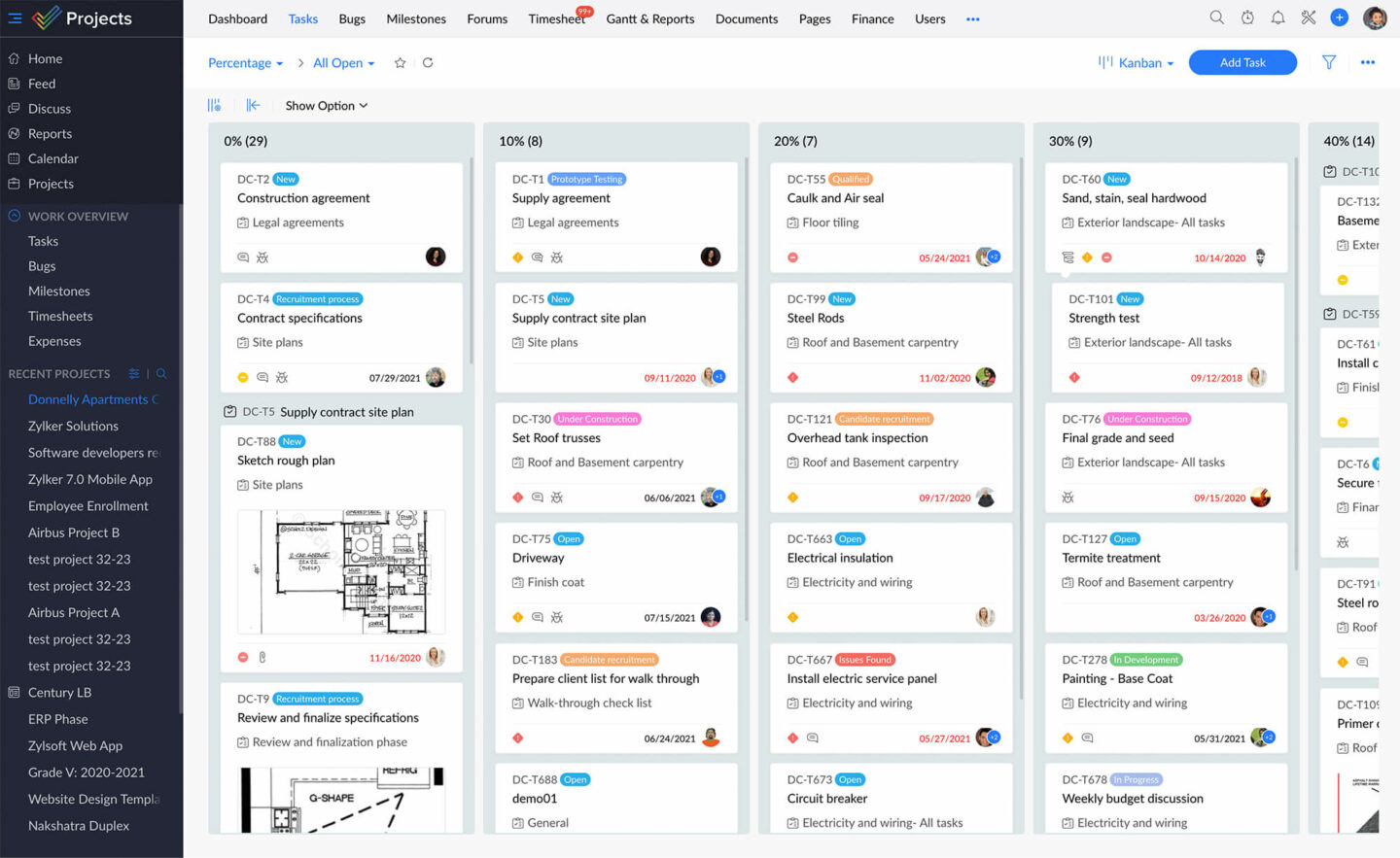This screenshot has height=858, width=1400.
Task: Click the comment icon on Driveway card
Action: coord(537,617)
